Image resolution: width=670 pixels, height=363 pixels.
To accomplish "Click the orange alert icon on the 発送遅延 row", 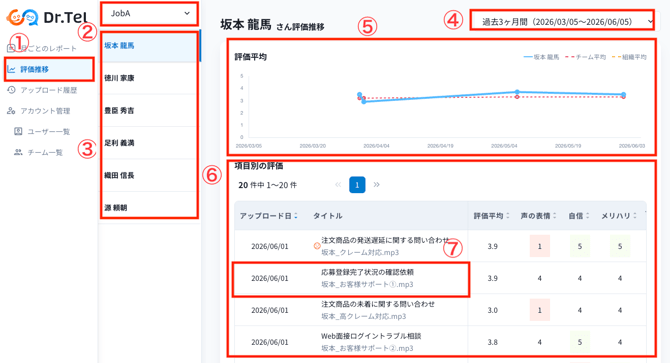I will [317, 246].
